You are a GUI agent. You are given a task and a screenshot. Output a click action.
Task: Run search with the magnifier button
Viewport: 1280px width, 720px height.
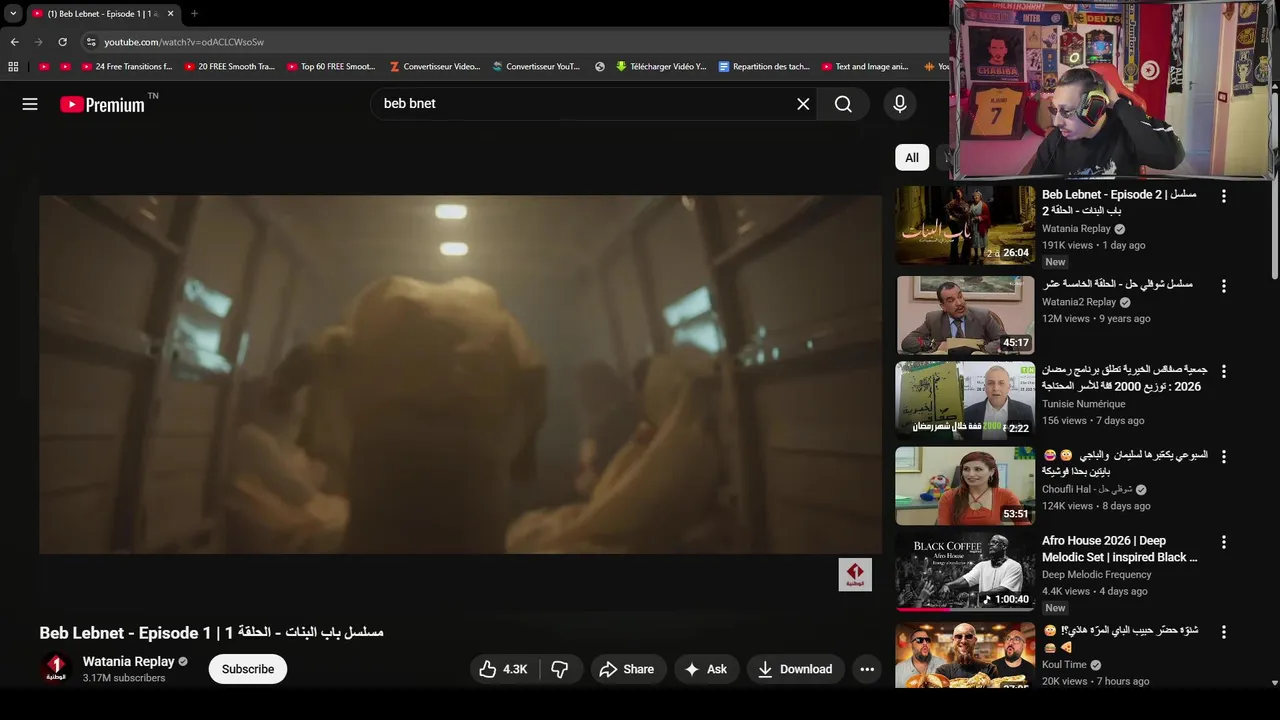[x=843, y=104]
